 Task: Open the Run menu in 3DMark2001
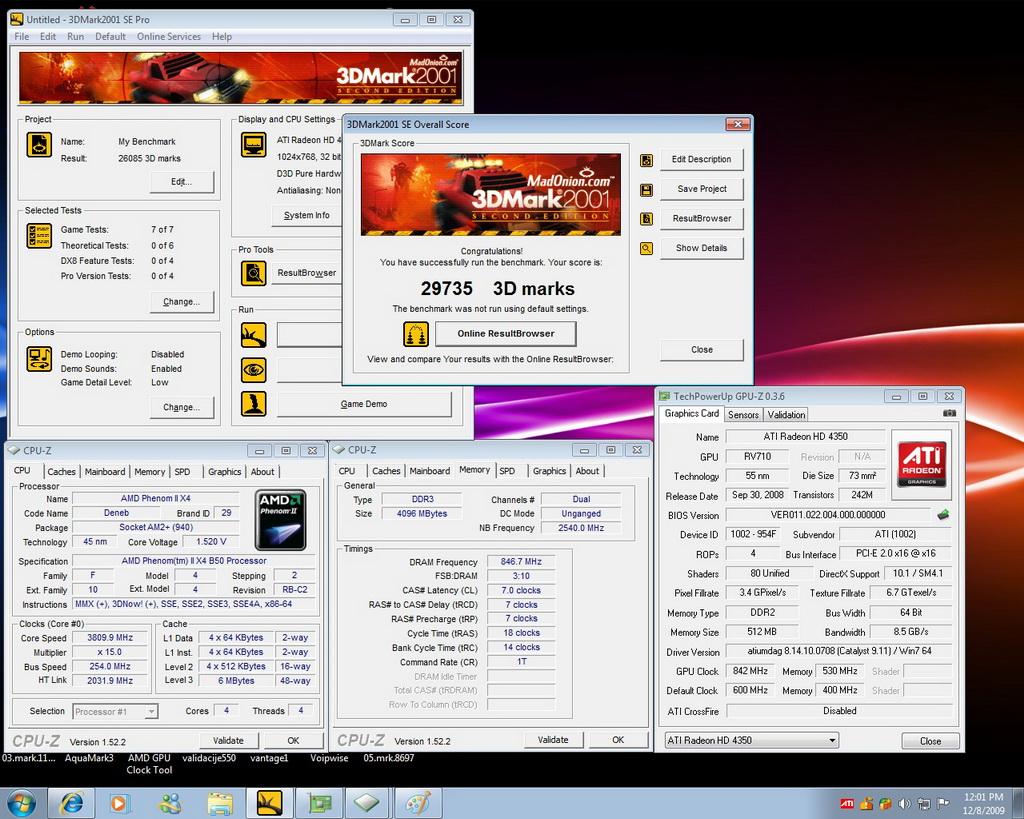click(75, 37)
